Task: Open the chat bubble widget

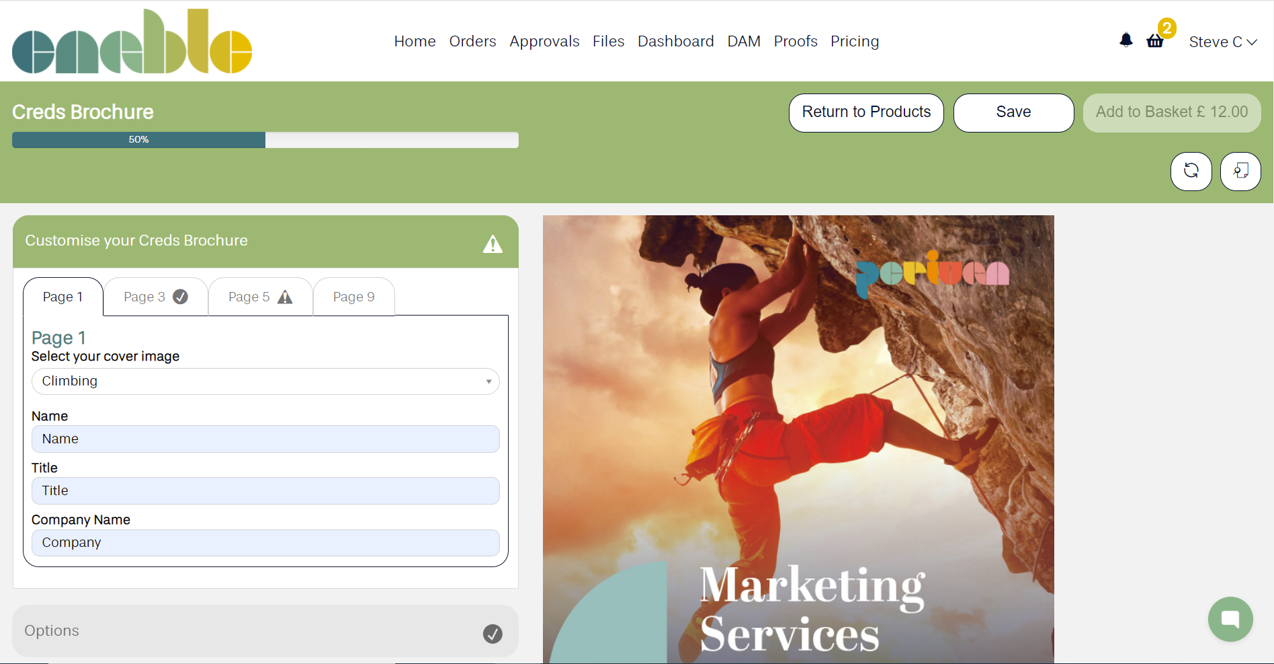Action: [1230, 619]
